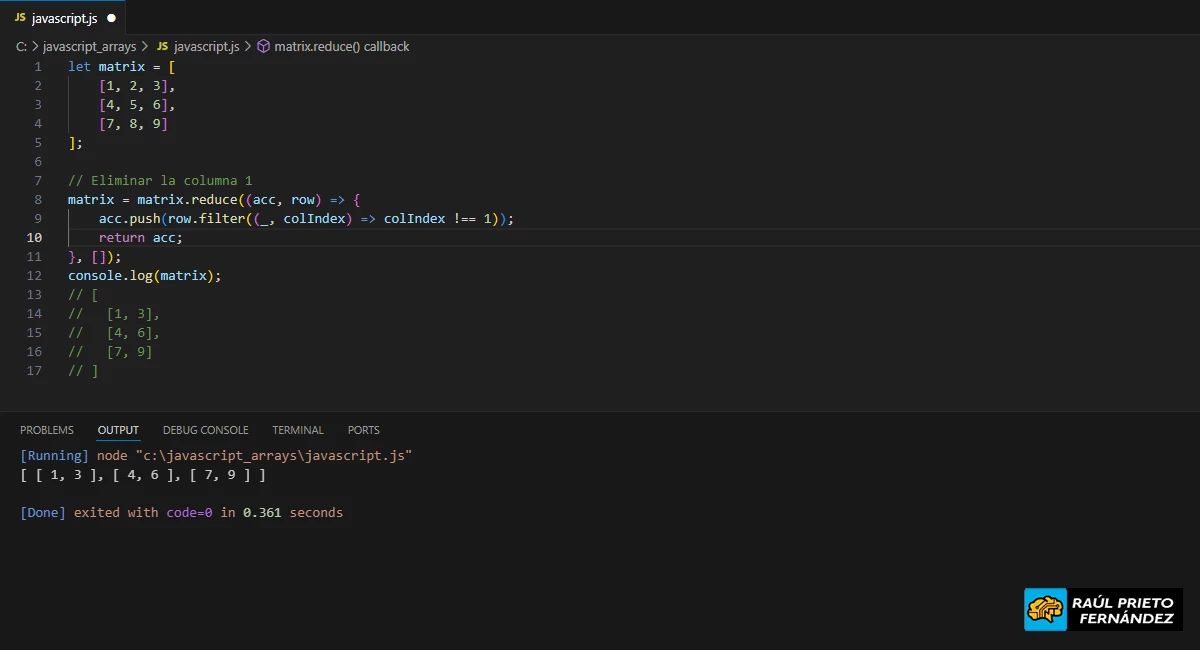Click the JS icon beside javascript.js in breadcrumbs
This screenshot has width=1200, height=650.
point(163,46)
